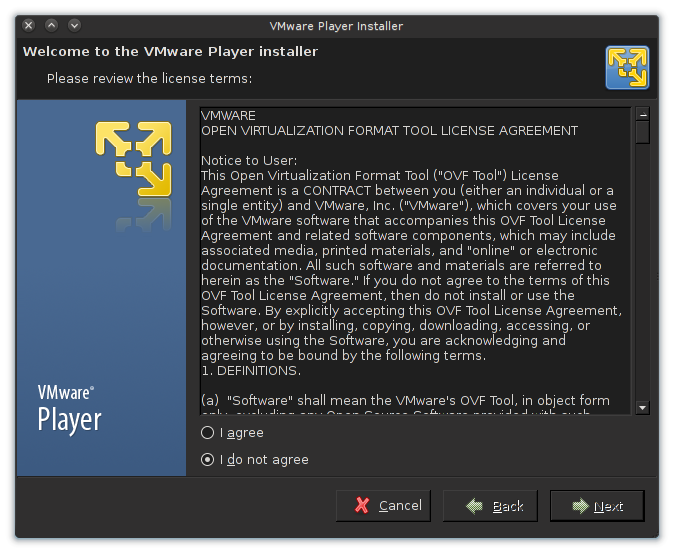Click the license text scrollbar thumb

pos(643,132)
